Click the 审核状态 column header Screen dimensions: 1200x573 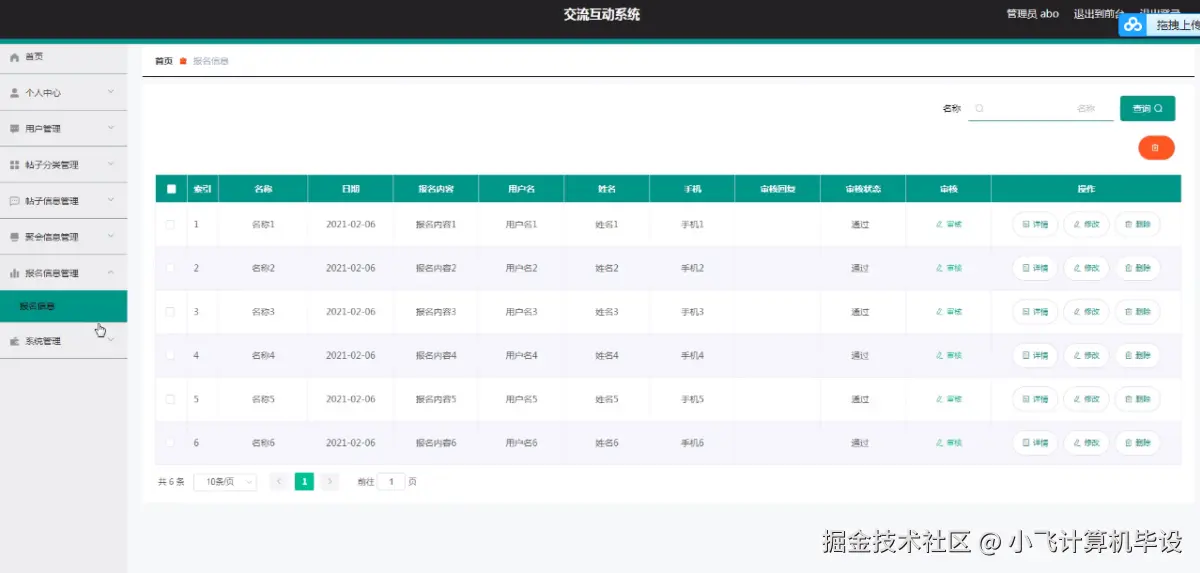click(863, 189)
